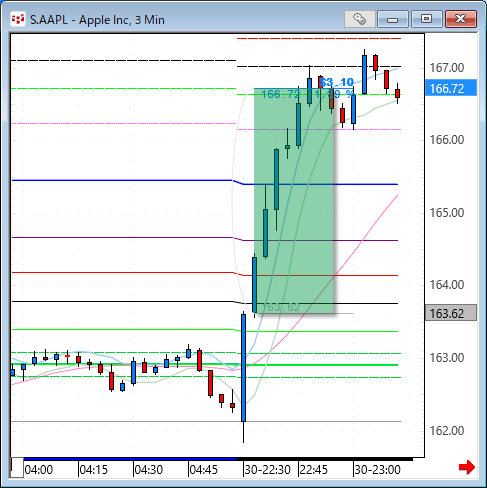This screenshot has width=487, height=488.
Task: Click the 04:45 time axis label
Action: click(204, 470)
